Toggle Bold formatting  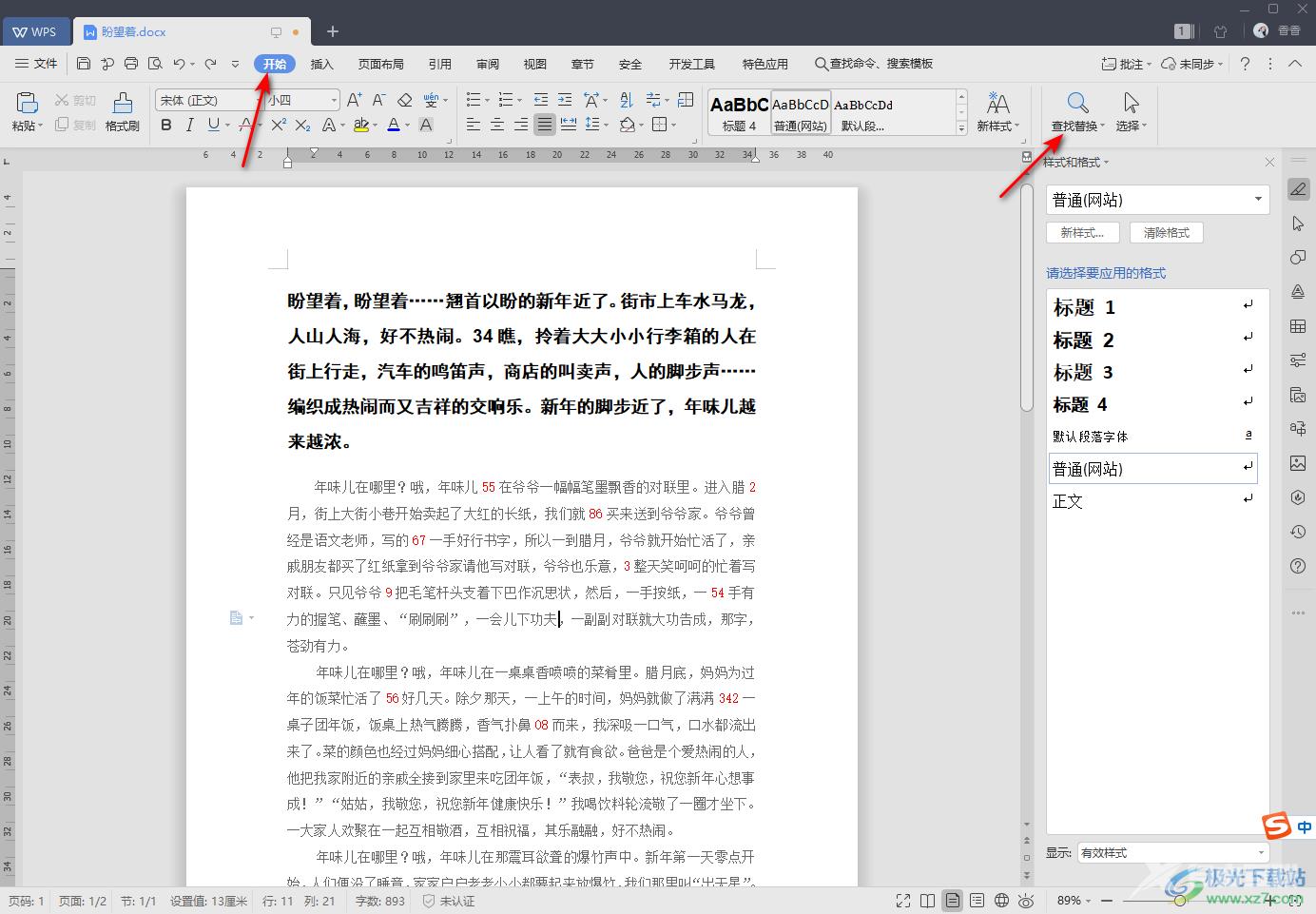point(166,125)
